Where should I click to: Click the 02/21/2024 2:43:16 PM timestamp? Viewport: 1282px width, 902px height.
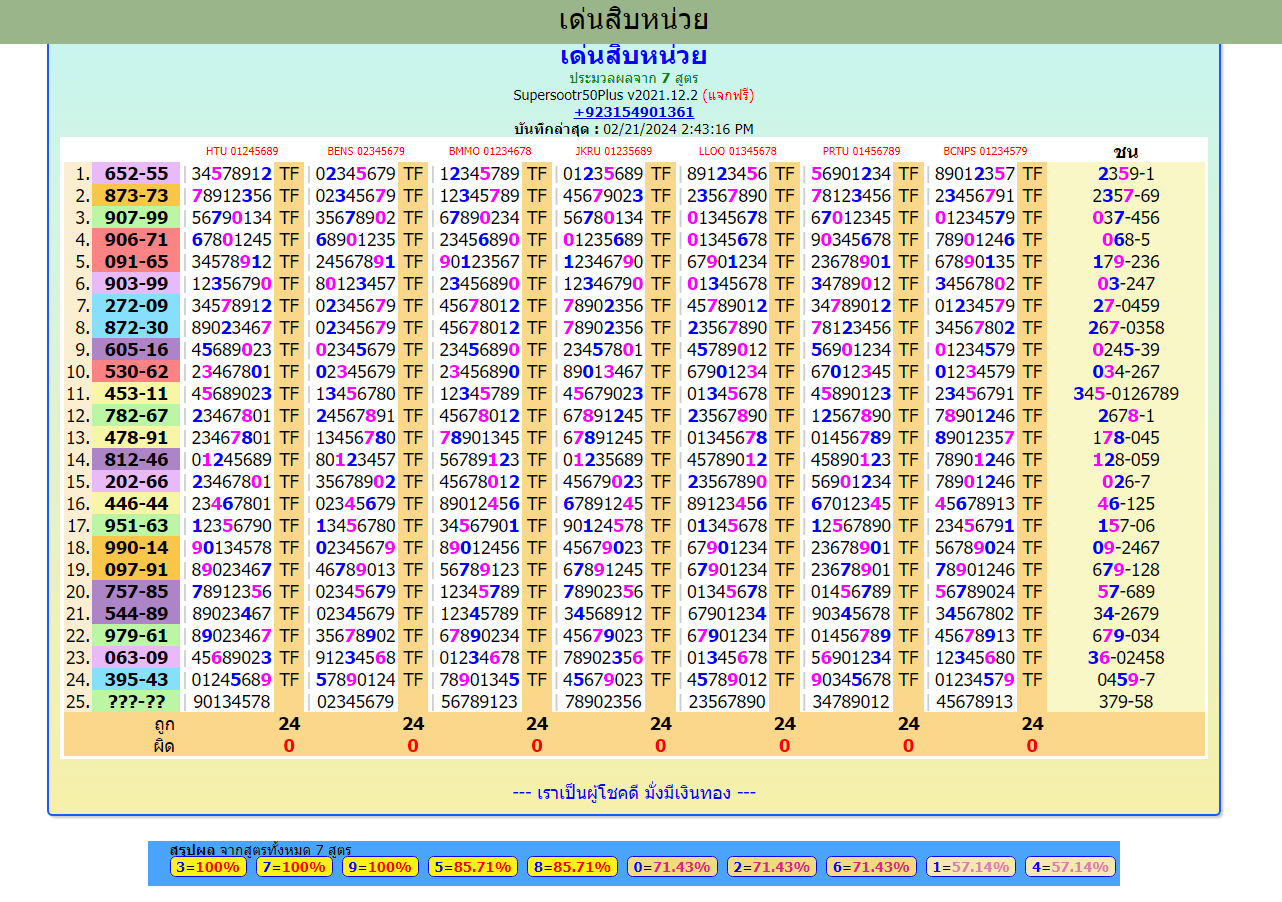678,129
